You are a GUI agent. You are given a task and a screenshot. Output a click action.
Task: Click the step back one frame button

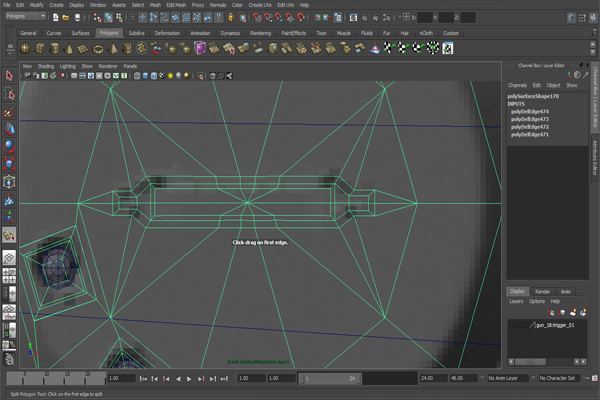coord(155,379)
